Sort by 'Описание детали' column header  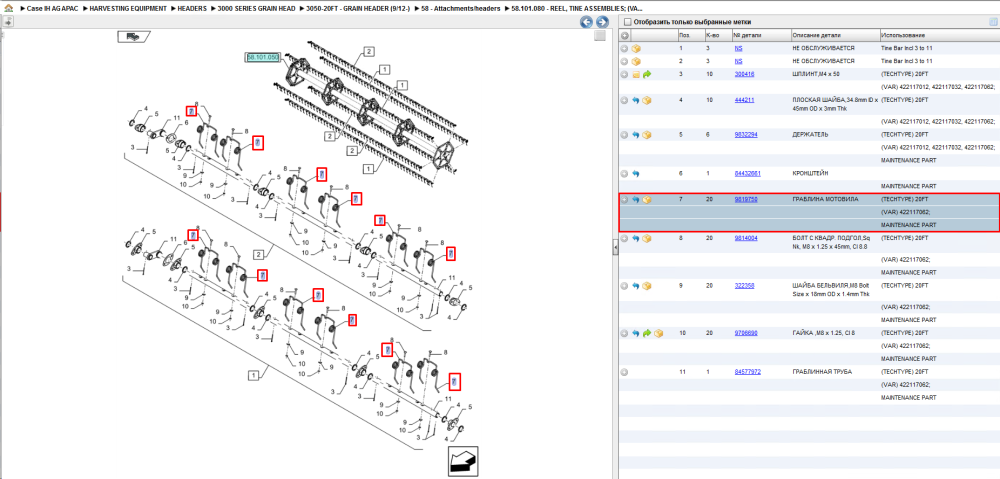[835, 36]
